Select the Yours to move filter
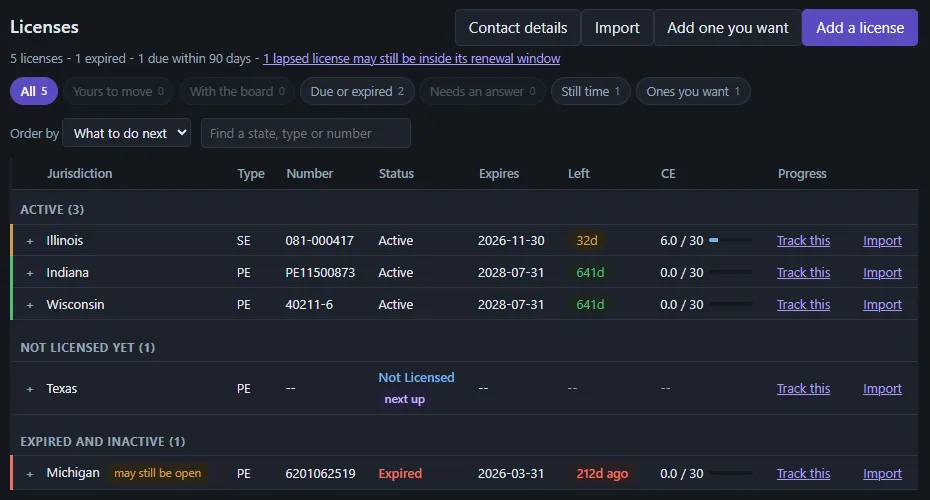Image resolution: width=930 pixels, height=500 pixels. tap(118, 91)
